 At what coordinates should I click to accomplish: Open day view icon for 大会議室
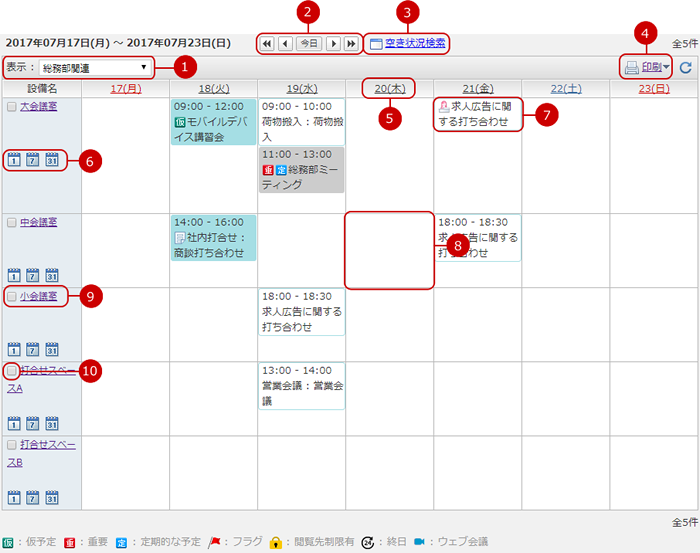pos(14,160)
